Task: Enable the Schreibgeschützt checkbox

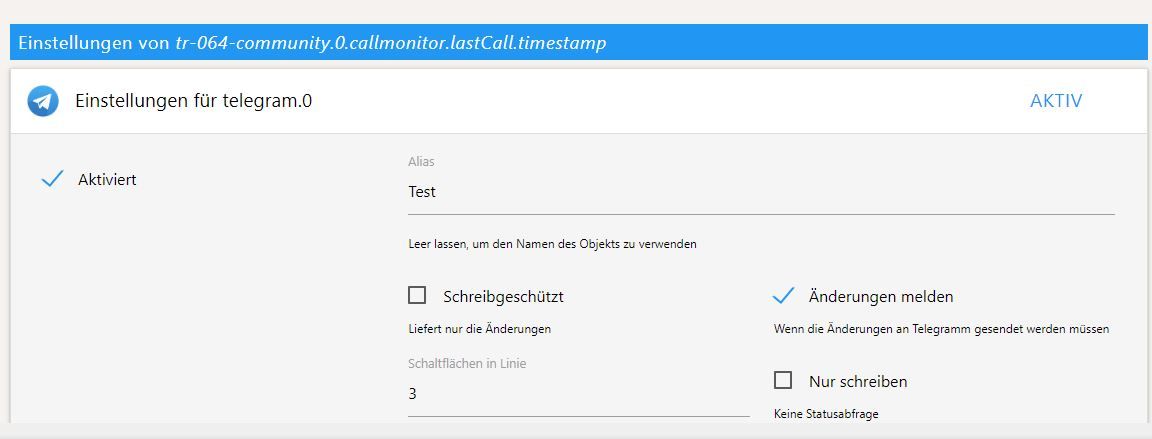Action: [x=417, y=295]
